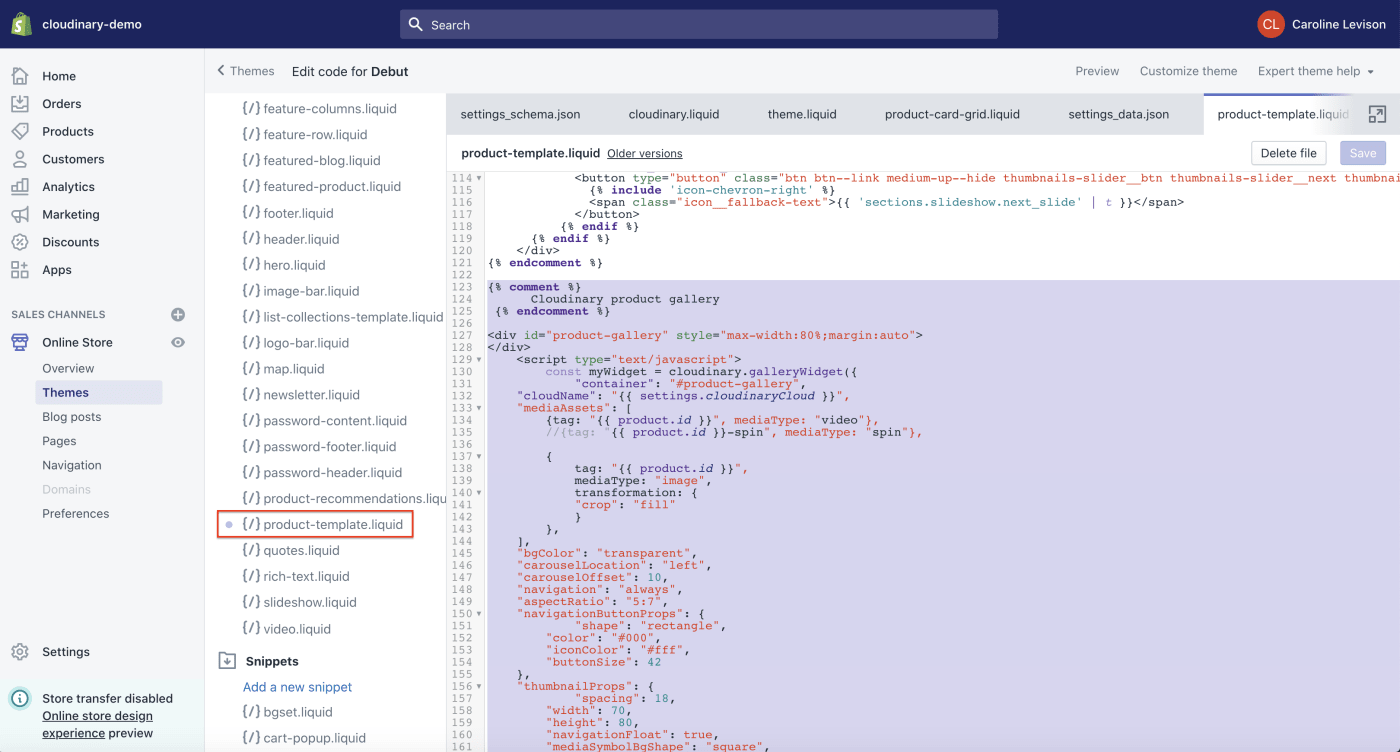The image size is (1400, 752).
Task: Open video.liquid file
Action: 286,629
